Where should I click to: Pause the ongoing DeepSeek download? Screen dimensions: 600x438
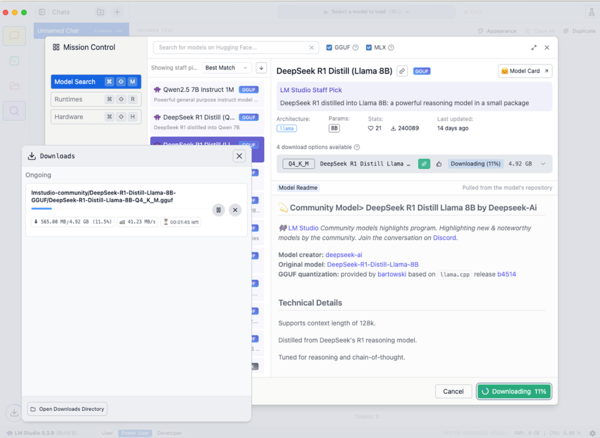pos(218,210)
